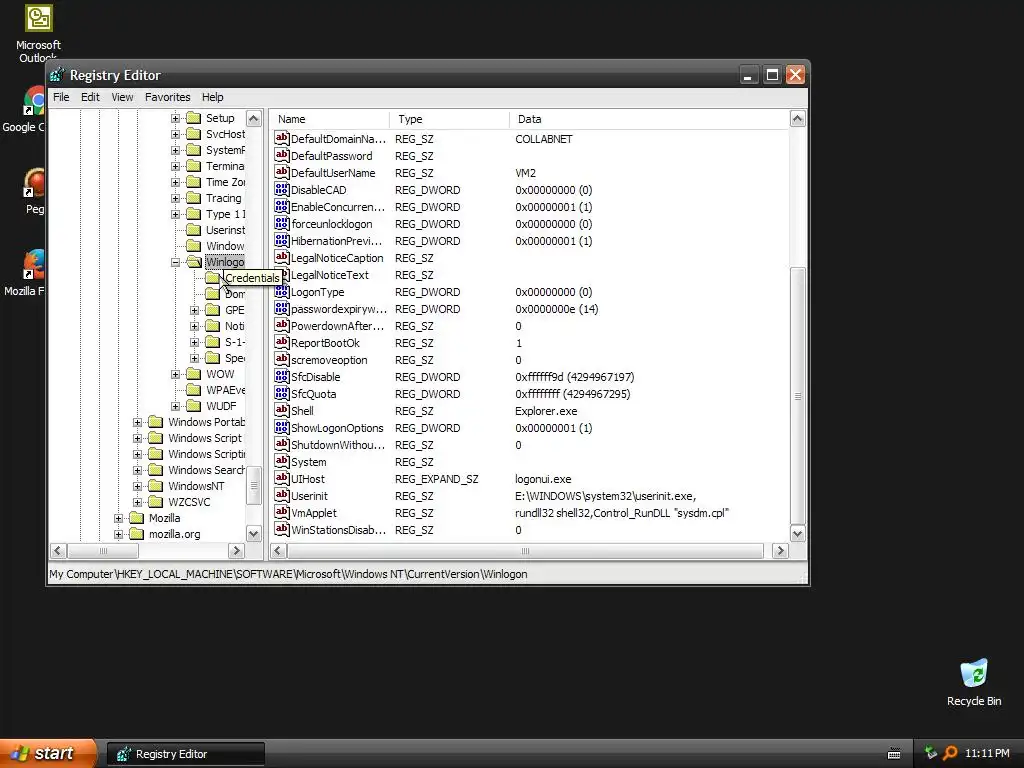
Task: Expand the Setup key node
Action: tap(175, 118)
